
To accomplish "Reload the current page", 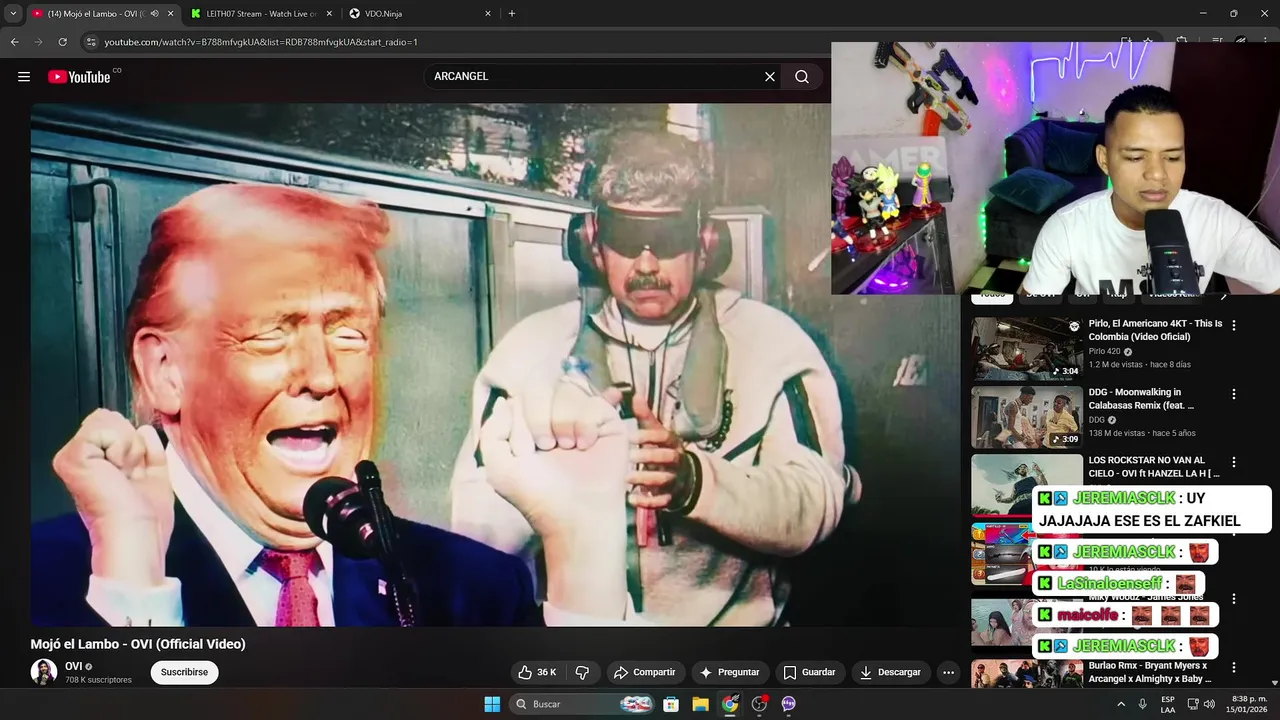I will point(62,42).
